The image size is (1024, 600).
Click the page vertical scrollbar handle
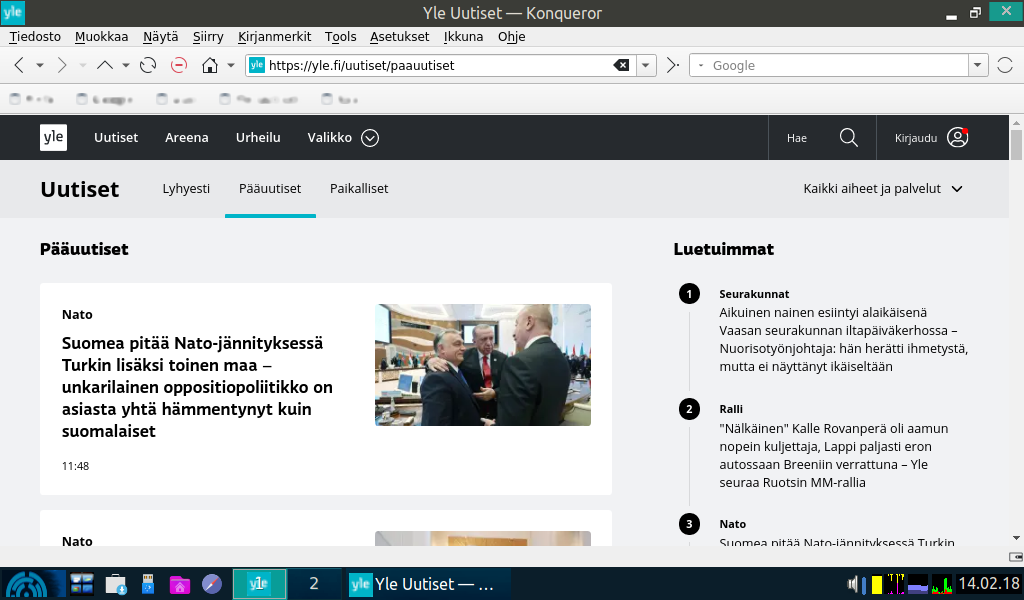1016,144
